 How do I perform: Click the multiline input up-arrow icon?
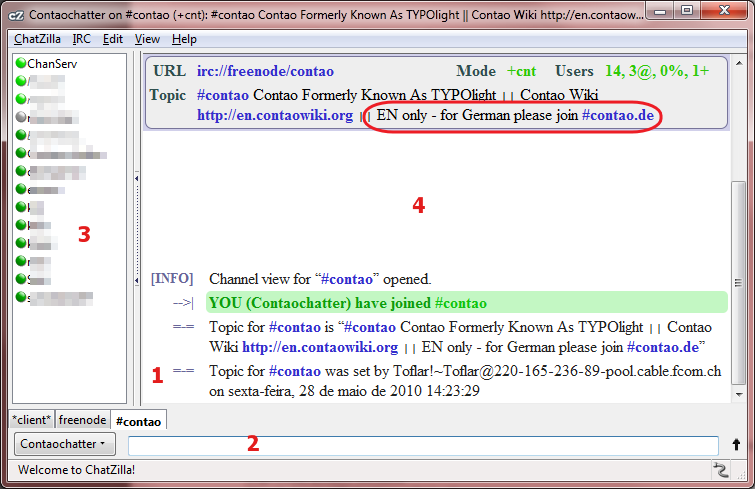tap(736, 444)
